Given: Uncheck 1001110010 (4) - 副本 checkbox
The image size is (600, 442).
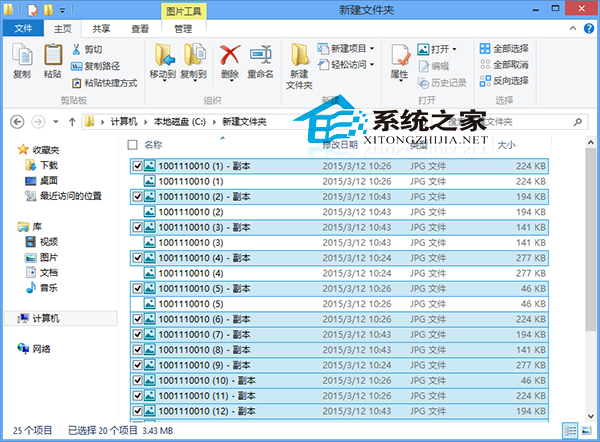Looking at the screenshot, I should tap(137, 258).
